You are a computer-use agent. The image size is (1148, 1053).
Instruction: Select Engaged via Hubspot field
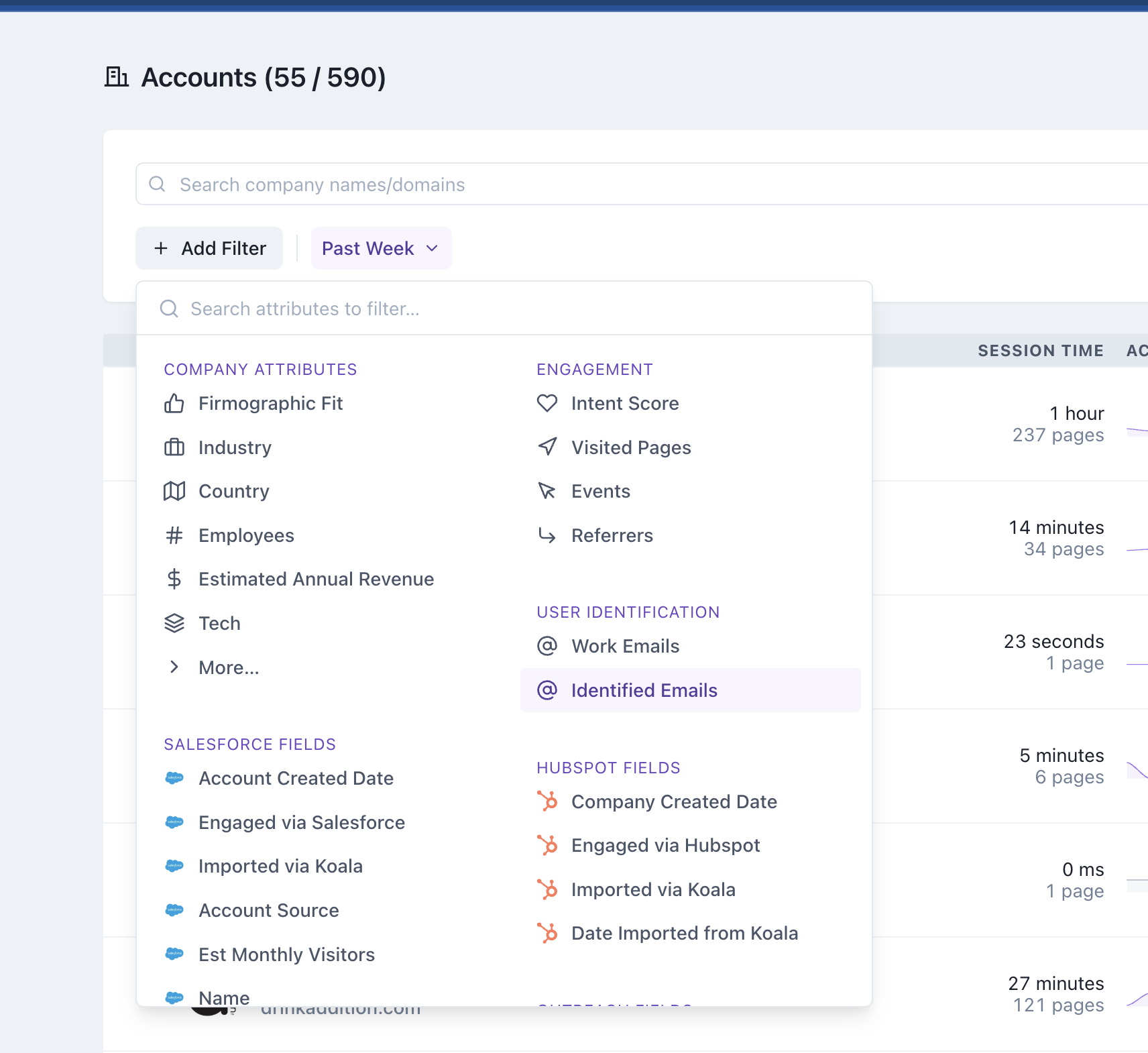coord(665,845)
